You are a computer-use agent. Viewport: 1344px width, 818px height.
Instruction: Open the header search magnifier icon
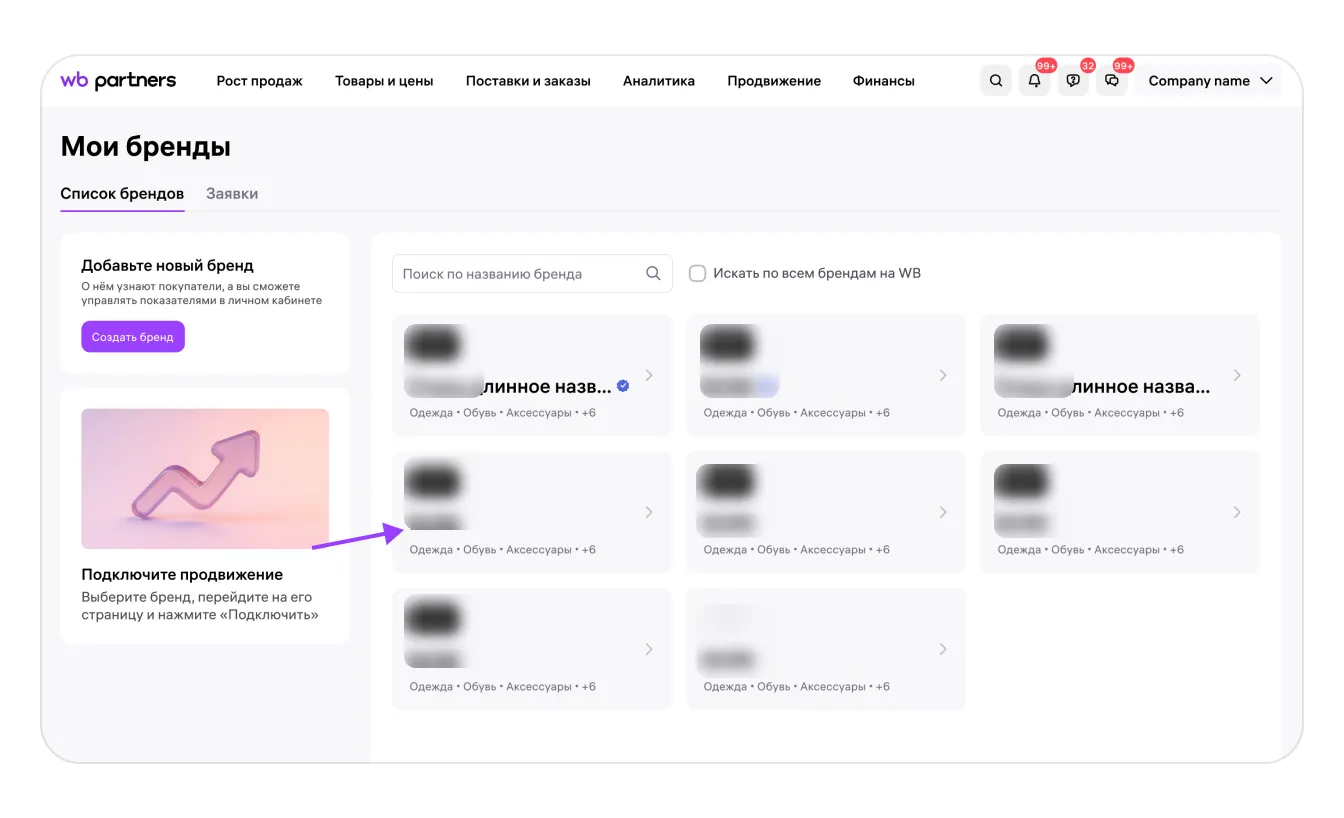tap(995, 81)
